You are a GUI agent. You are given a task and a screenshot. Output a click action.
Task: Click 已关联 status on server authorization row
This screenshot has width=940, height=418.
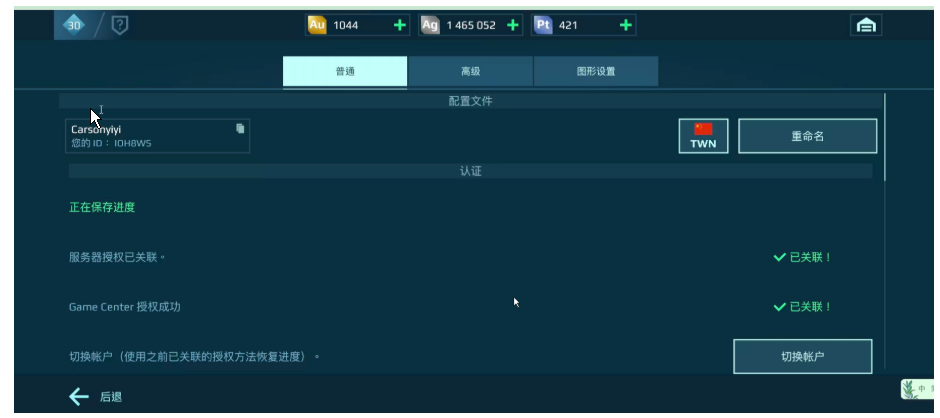(x=802, y=257)
